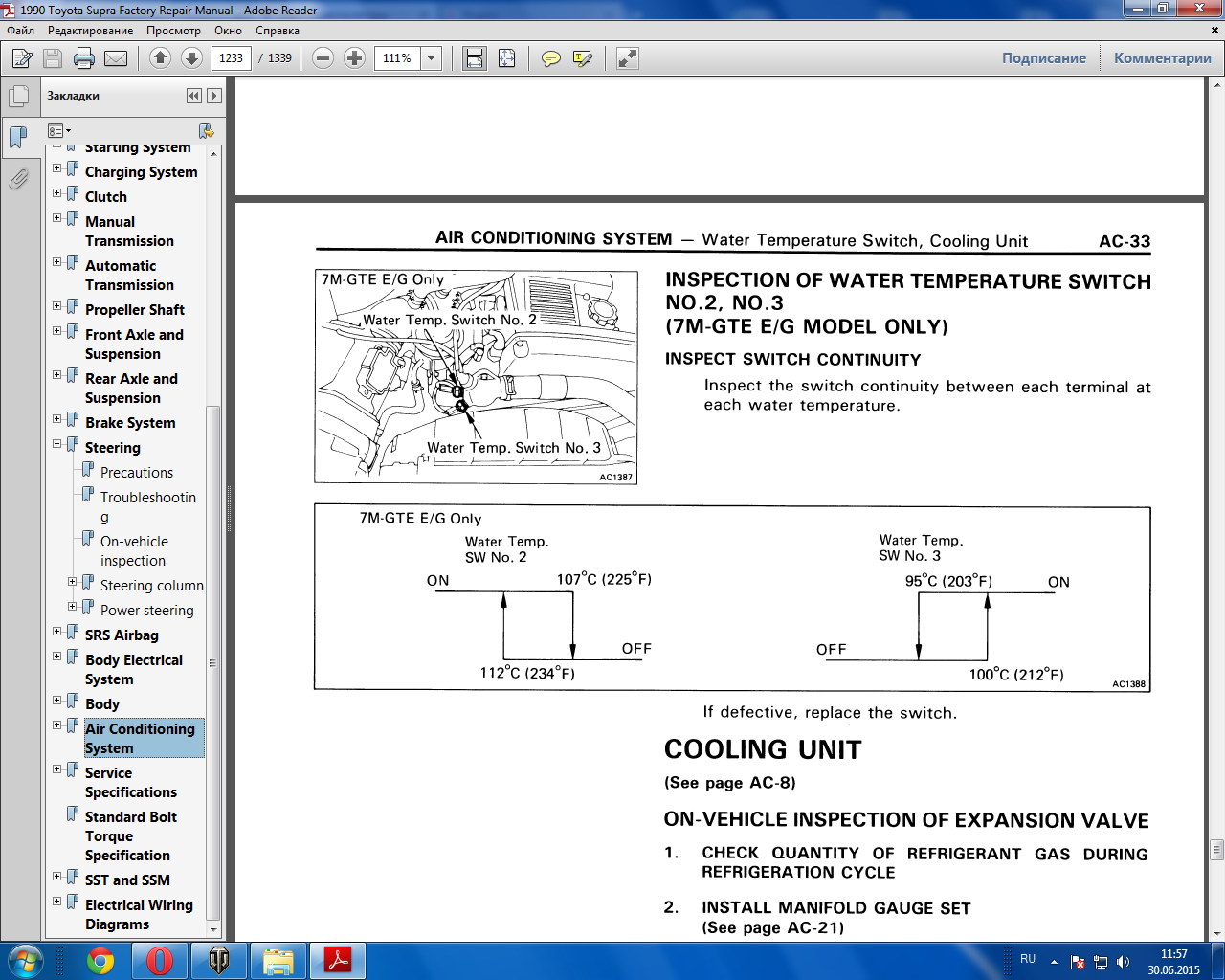The image size is (1225, 980).
Task: Go to next page arrow icon
Action: coord(191,58)
